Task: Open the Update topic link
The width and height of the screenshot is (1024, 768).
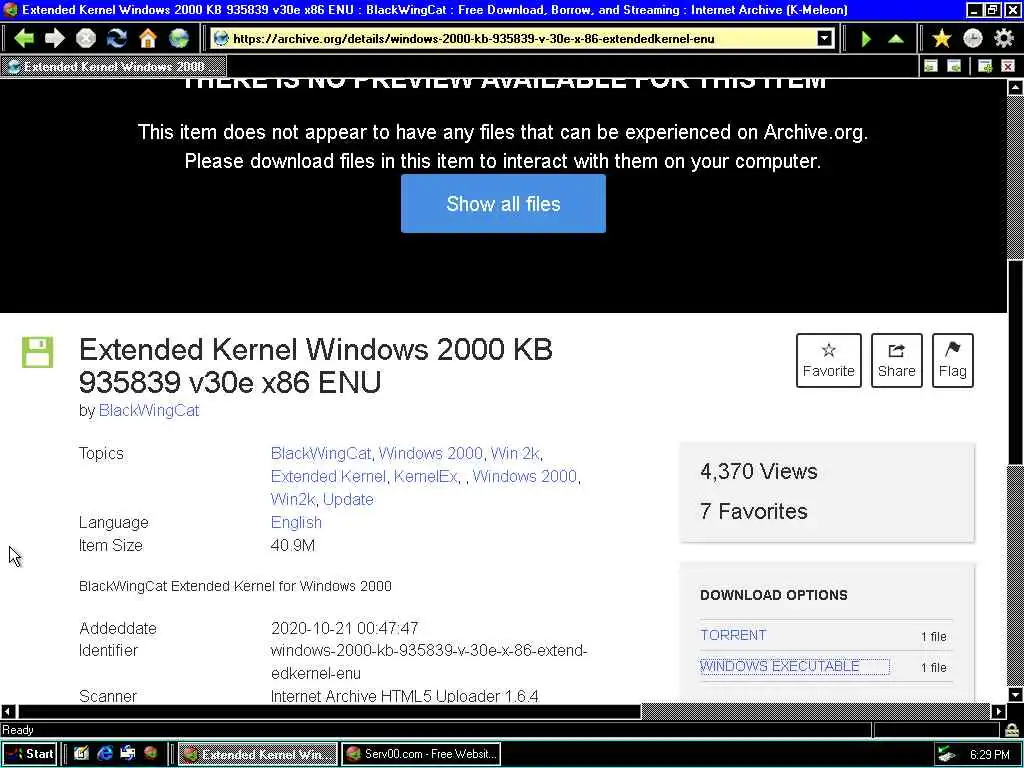Action: click(348, 499)
